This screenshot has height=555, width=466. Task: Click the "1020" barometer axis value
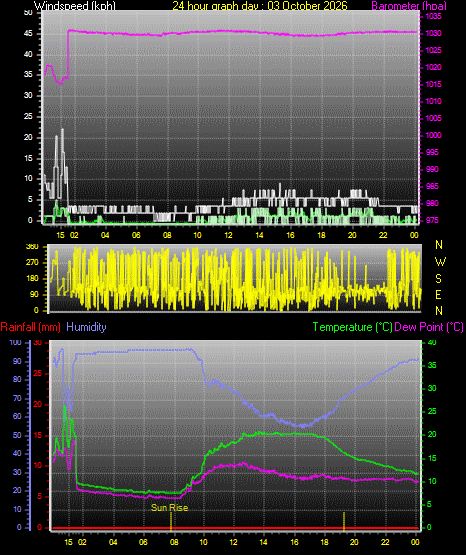(x=433, y=67)
